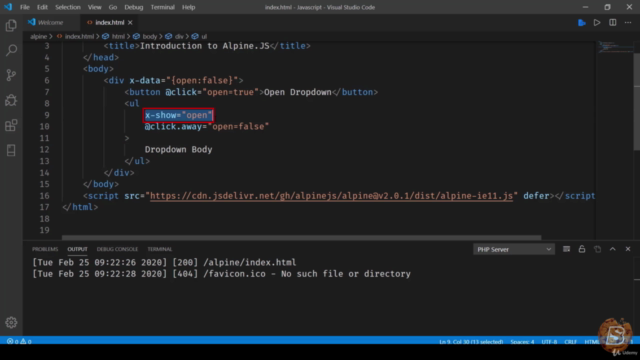Click the 'Dropdown Body' text on line 12
The width and height of the screenshot is (640, 360).
point(178,149)
